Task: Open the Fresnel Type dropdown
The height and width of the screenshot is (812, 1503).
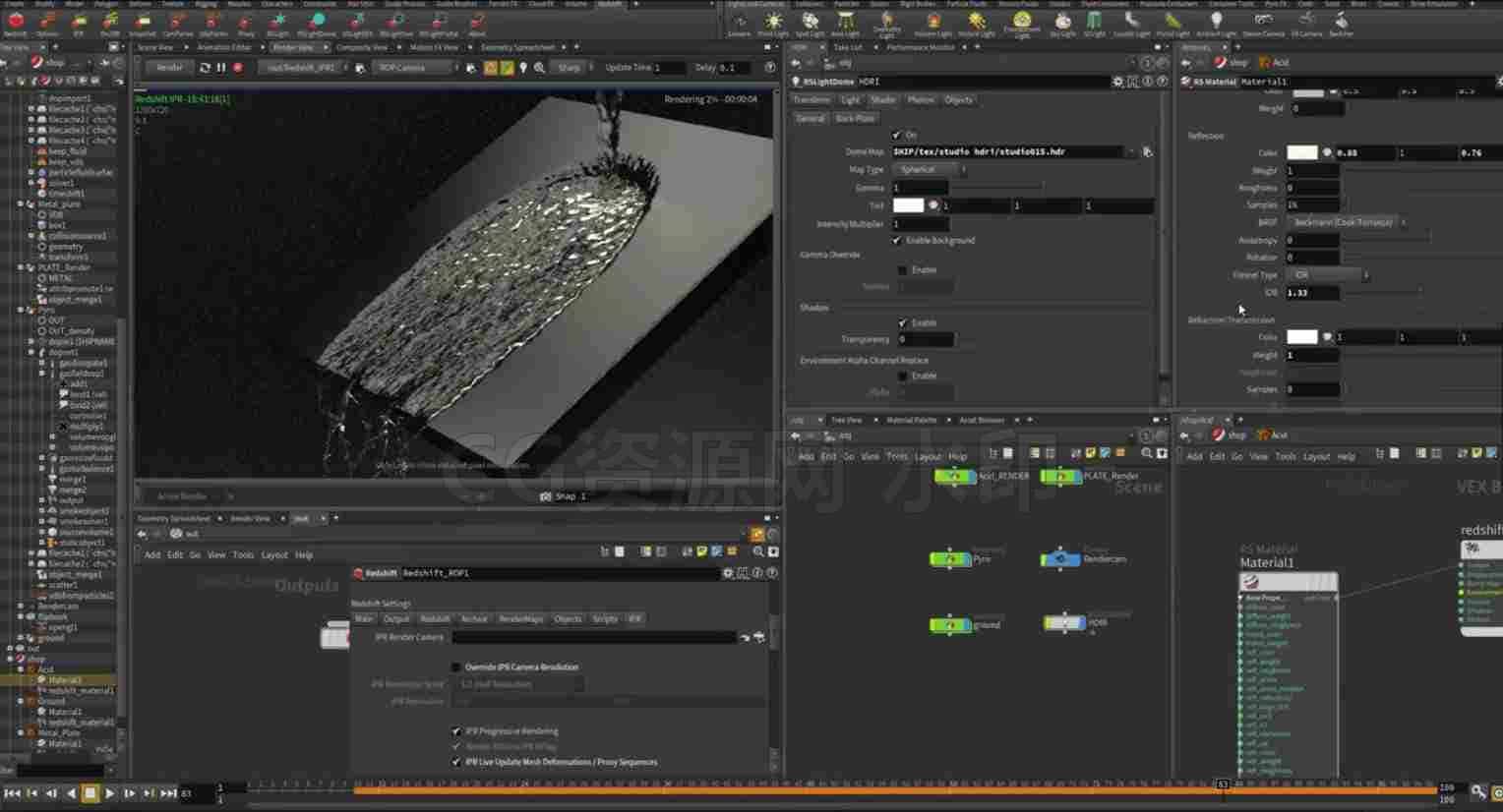Action: (x=1328, y=275)
